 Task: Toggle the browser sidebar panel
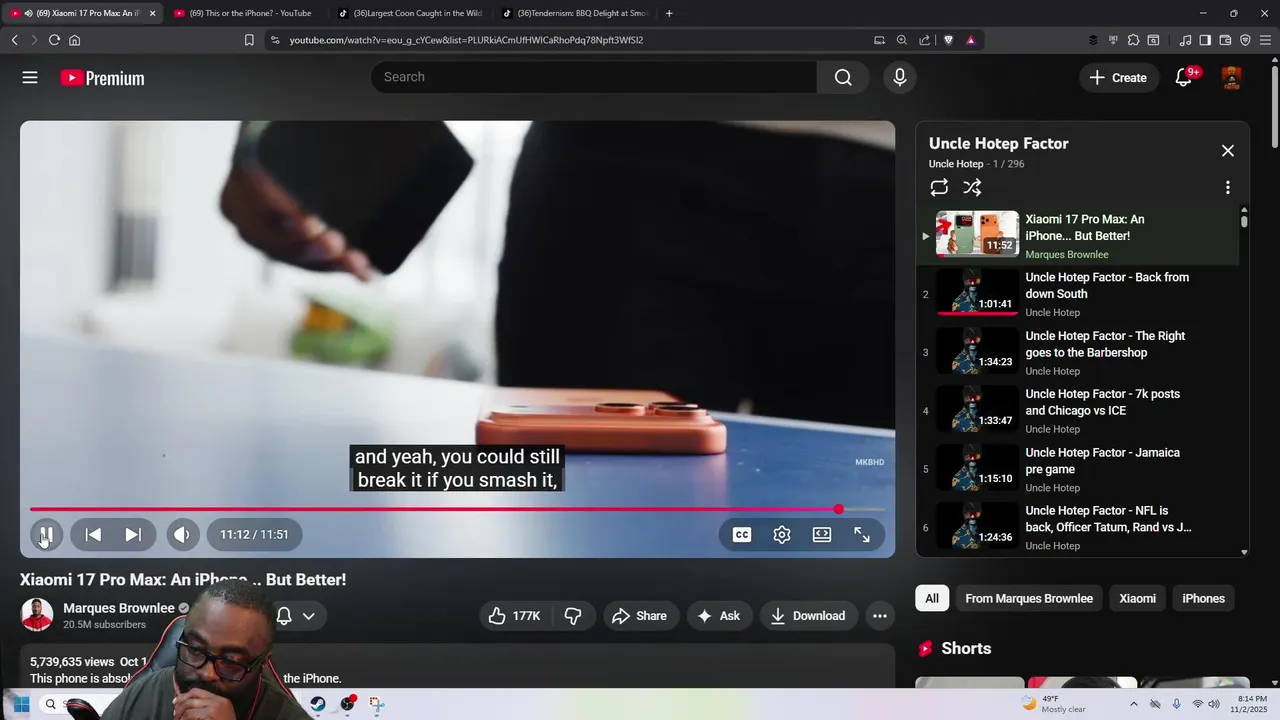pos(1205,40)
